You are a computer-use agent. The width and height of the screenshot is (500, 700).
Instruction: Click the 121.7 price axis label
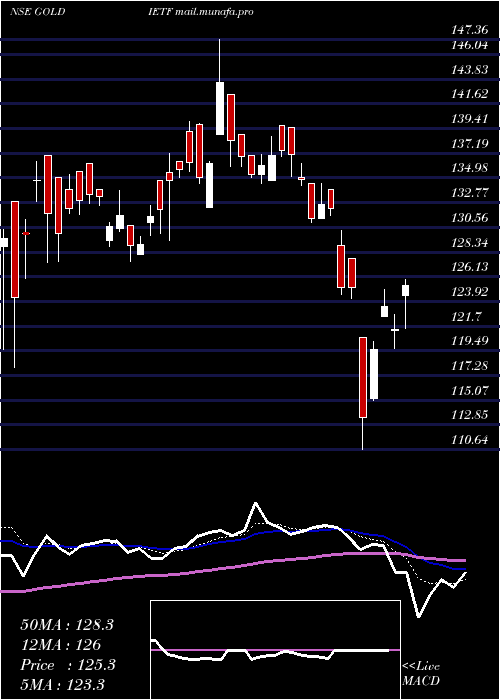[466, 317]
